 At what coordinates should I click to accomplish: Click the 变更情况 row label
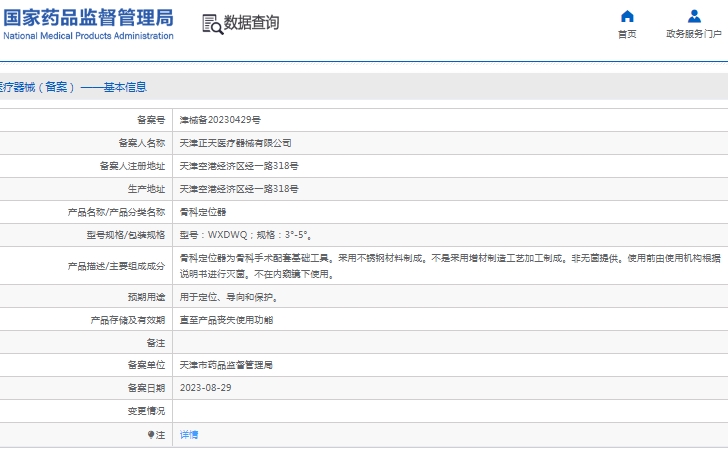click(146, 411)
